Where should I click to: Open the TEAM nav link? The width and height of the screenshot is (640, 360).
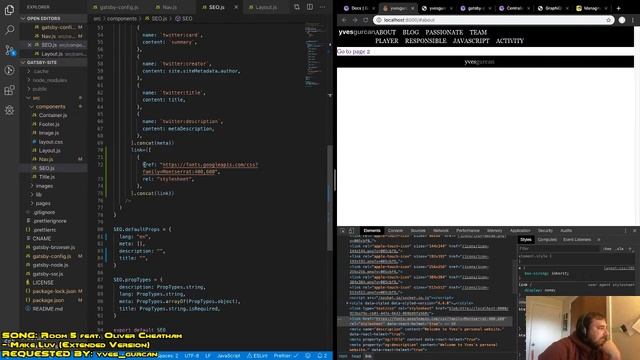tap(478, 33)
